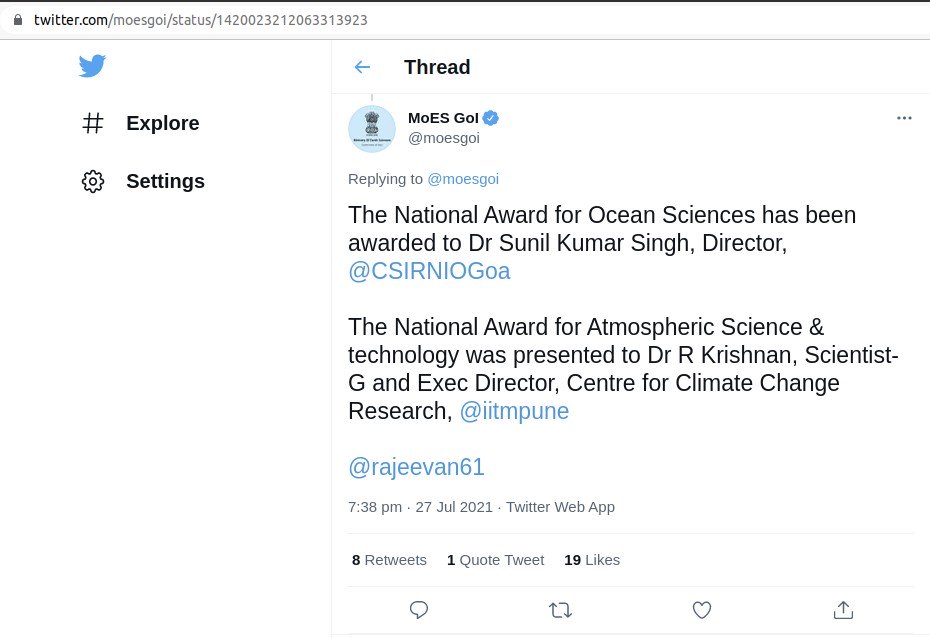Click the blue verified badge
This screenshot has width=930, height=638.
click(491, 118)
